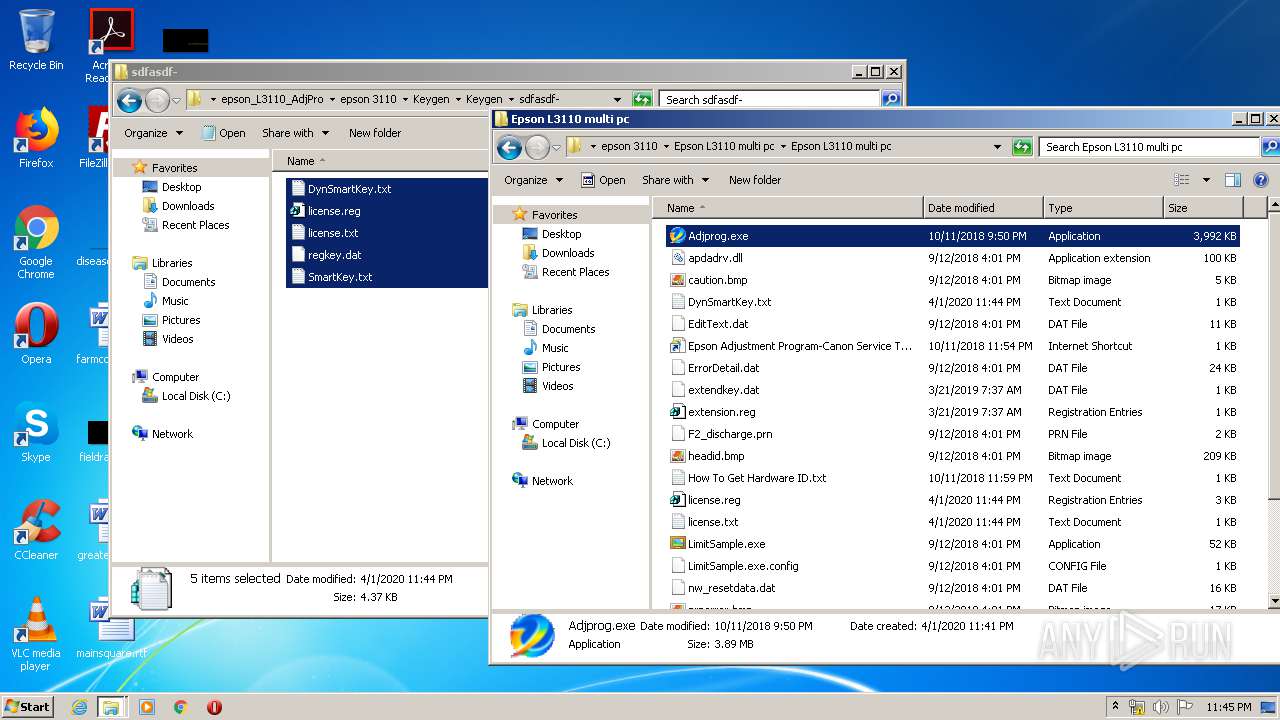Open recent pages dropdown in Epson L3110 window

(x=555, y=148)
